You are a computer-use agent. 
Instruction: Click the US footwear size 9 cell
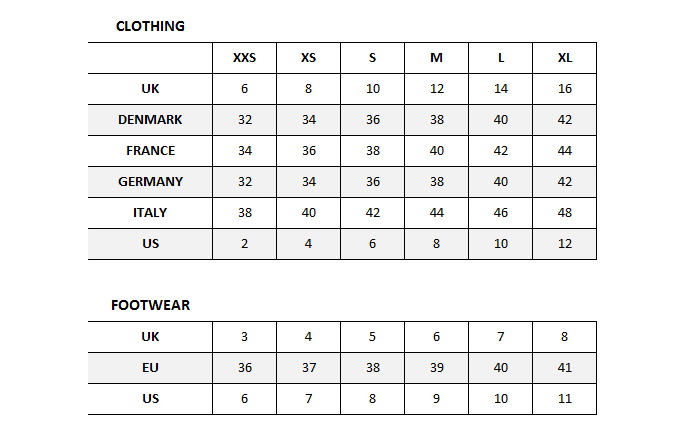tap(436, 399)
